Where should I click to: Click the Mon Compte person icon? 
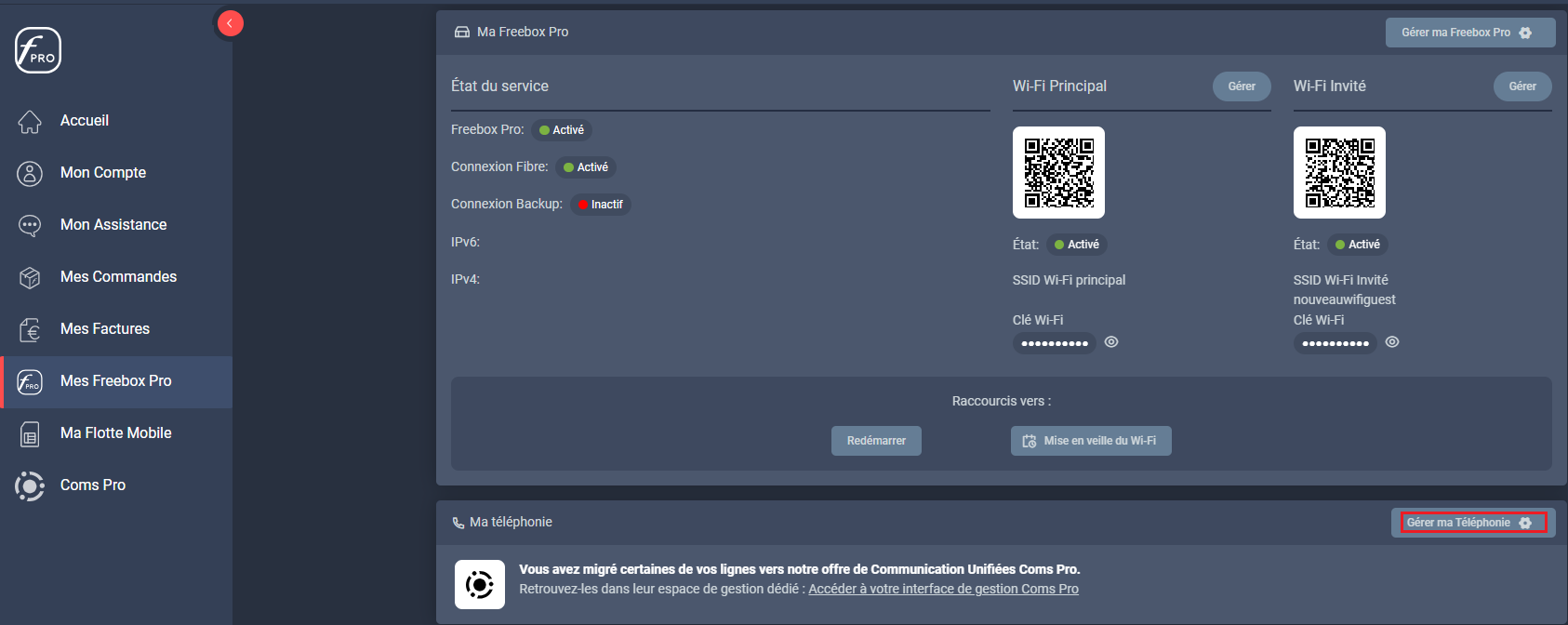(30, 173)
